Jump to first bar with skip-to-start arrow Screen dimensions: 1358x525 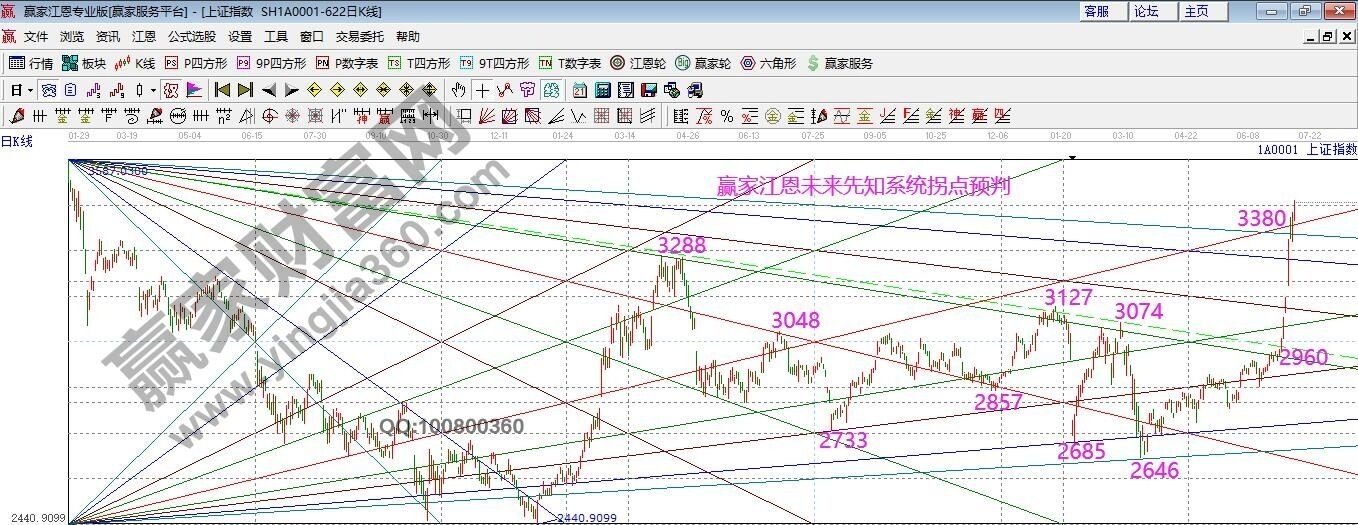pos(222,90)
